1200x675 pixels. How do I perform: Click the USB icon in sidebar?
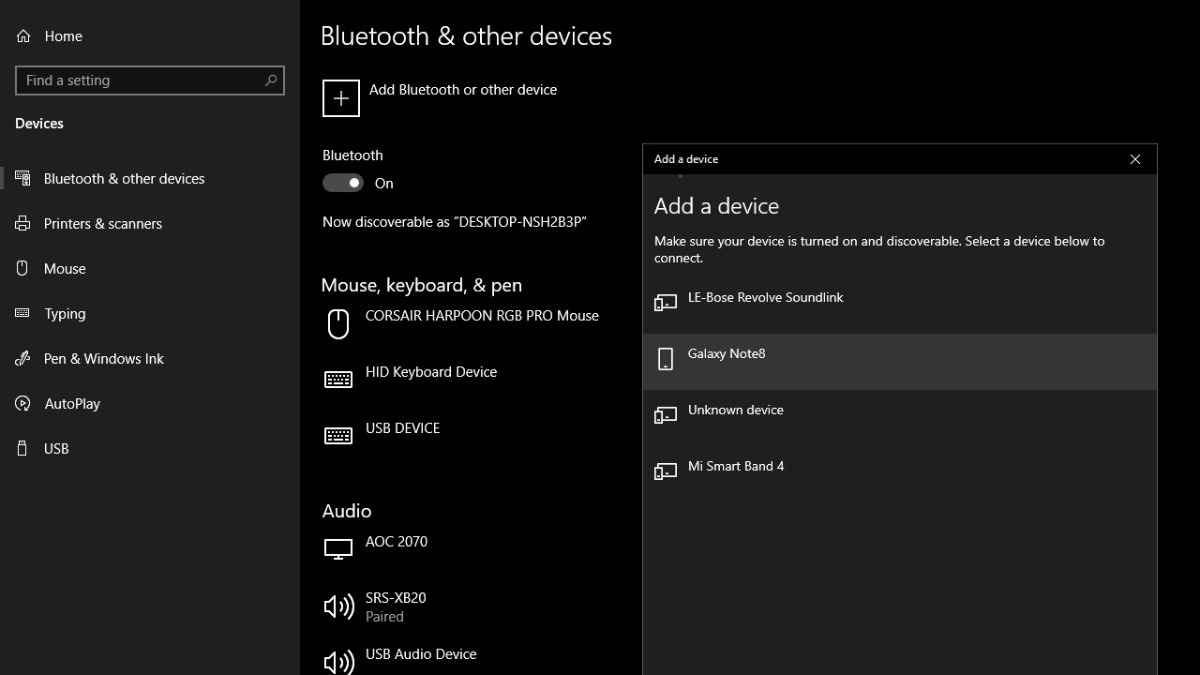coord(23,449)
